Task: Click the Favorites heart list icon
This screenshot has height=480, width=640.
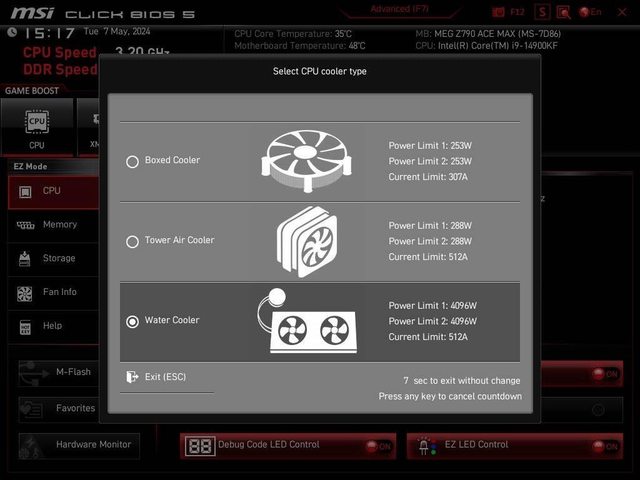Action: 32,409
